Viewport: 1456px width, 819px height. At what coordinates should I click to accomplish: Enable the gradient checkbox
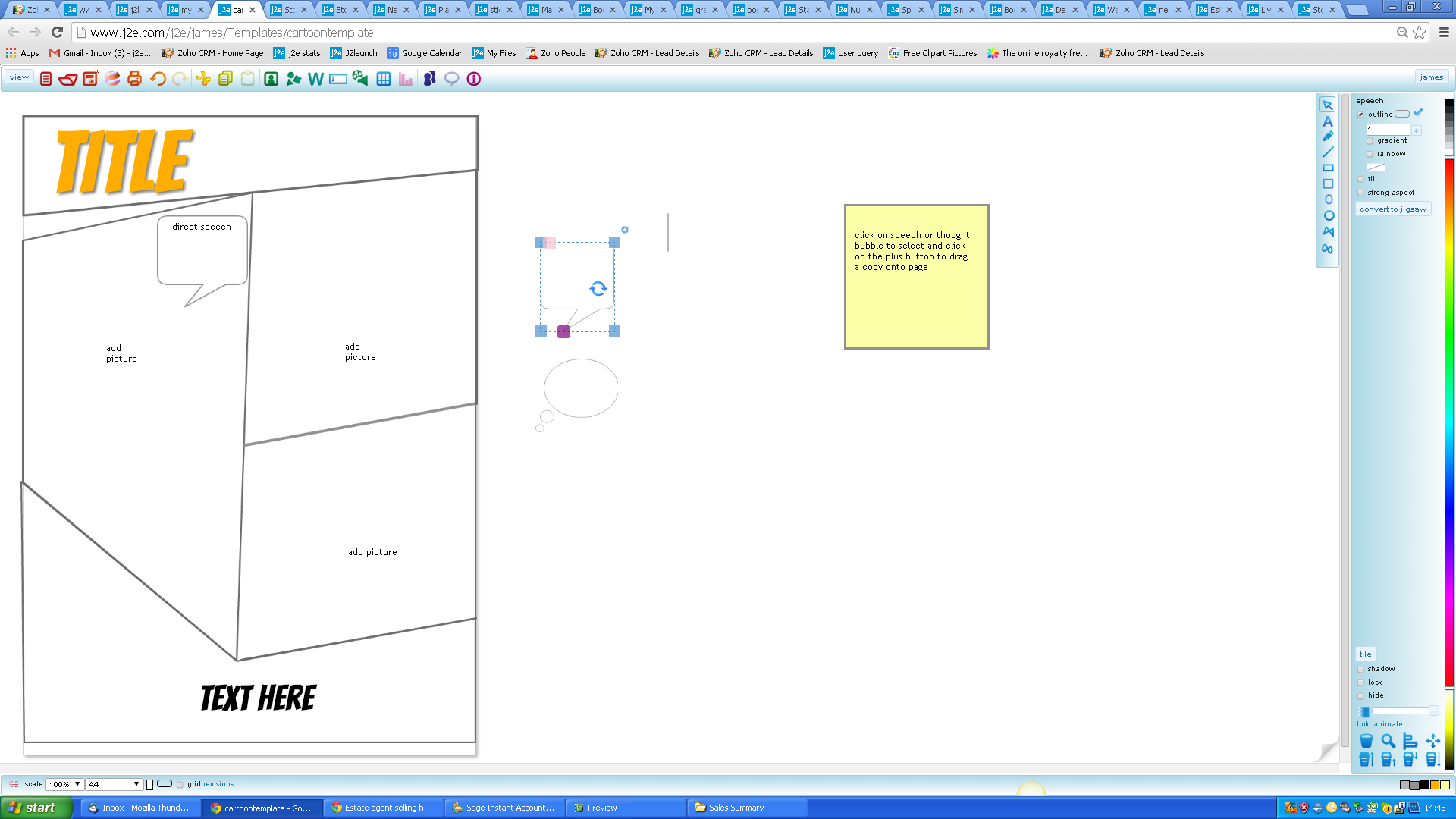pos(1370,141)
